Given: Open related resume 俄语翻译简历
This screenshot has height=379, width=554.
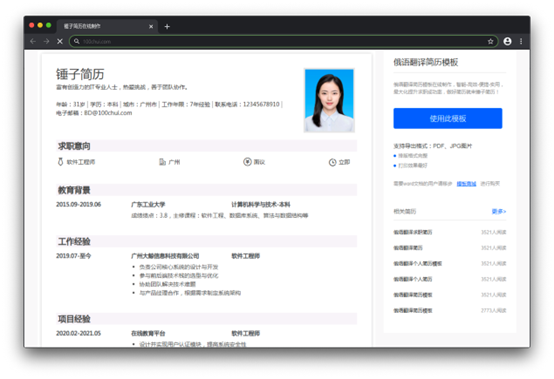Looking at the screenshot, I should [408, 248].
